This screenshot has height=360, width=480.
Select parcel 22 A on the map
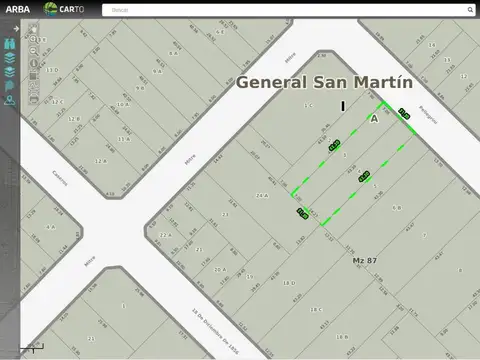coord(166,235)
